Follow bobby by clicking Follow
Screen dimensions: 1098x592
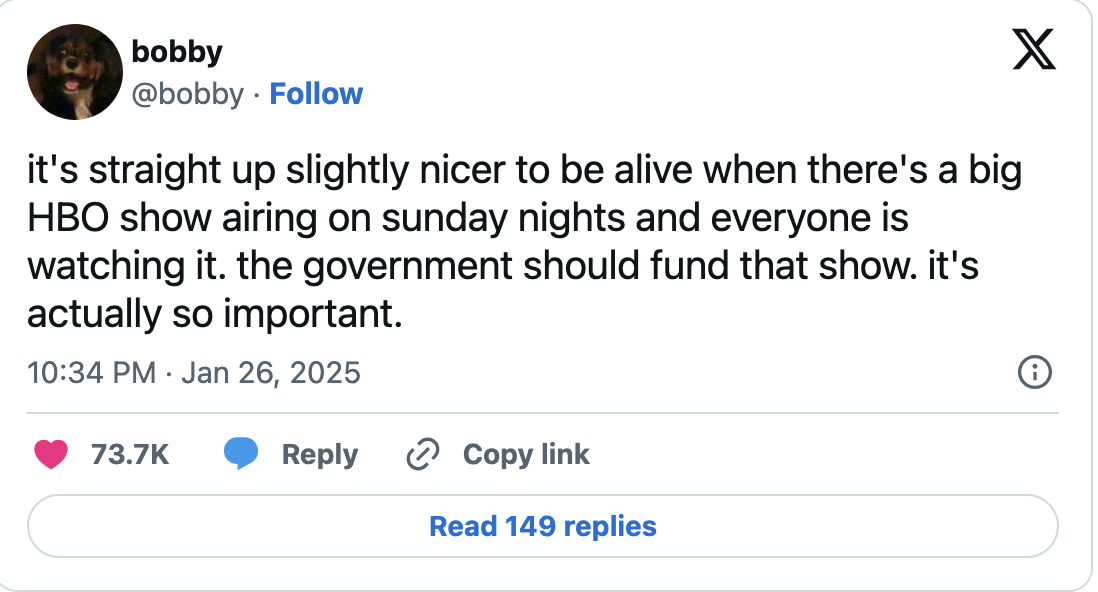tap(317, 93)
